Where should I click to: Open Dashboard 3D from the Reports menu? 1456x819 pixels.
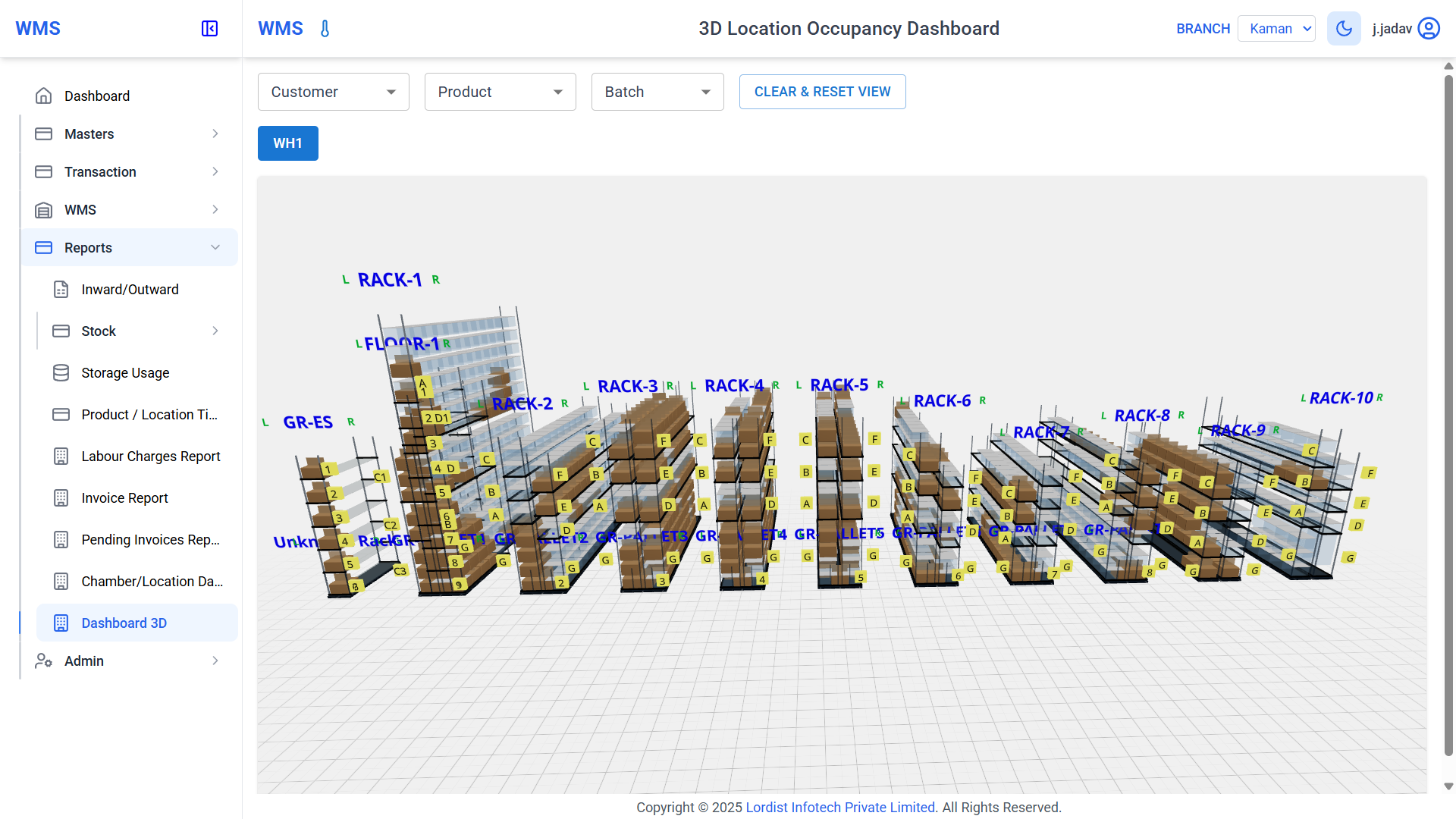pyautogui.click(x=124, y=623)
